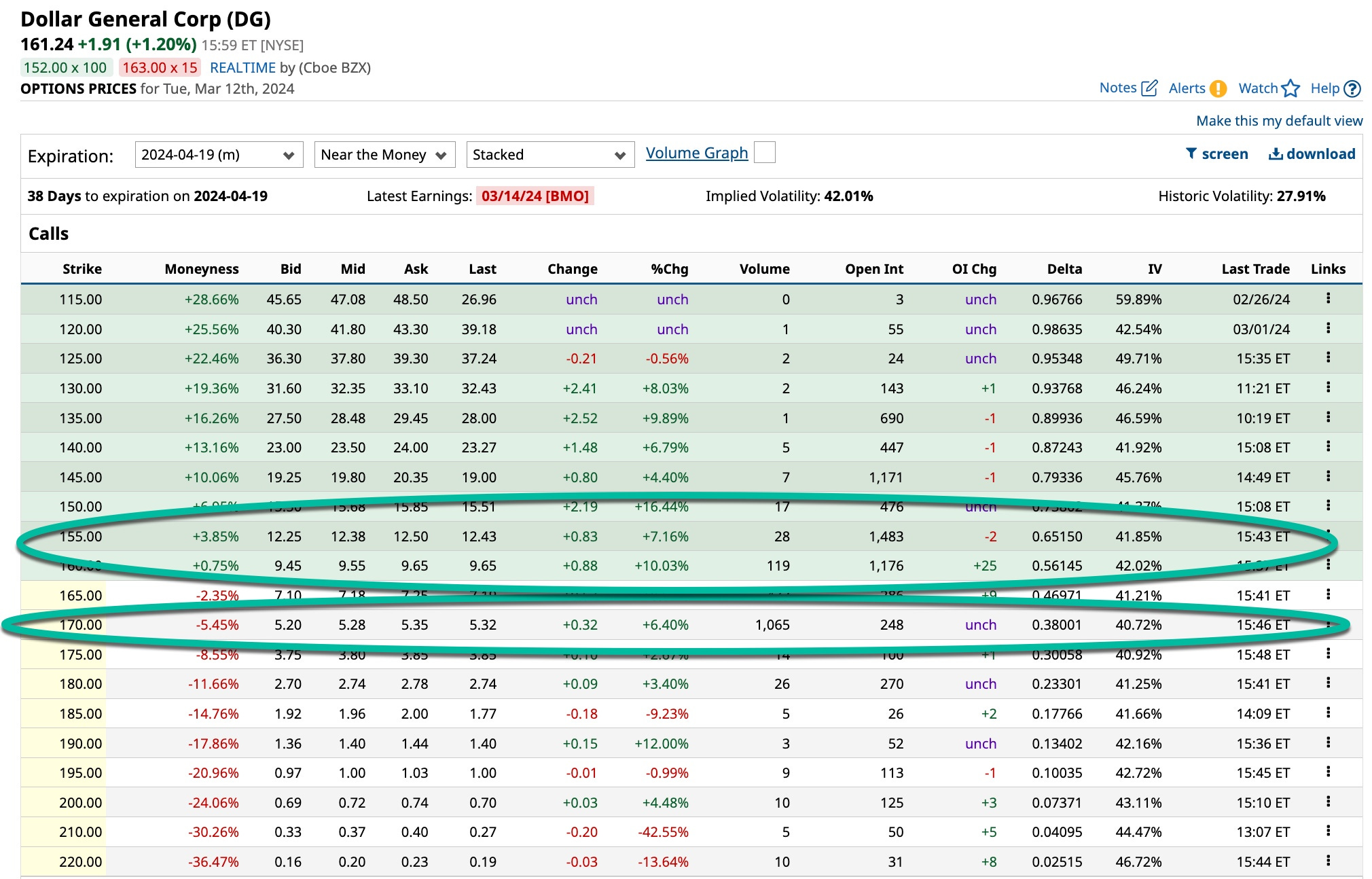Open links menu for 135.00 strike row
This screenshot has width=1372, height=879.
[1328, 417]
